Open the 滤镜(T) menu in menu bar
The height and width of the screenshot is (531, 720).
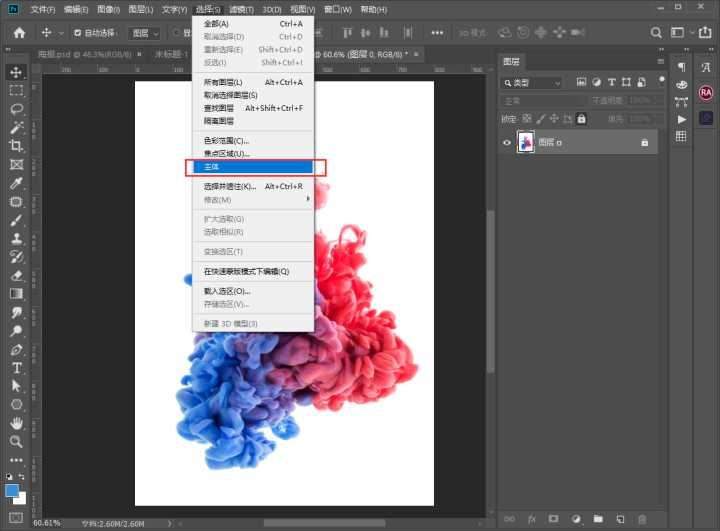click(241, 9)
